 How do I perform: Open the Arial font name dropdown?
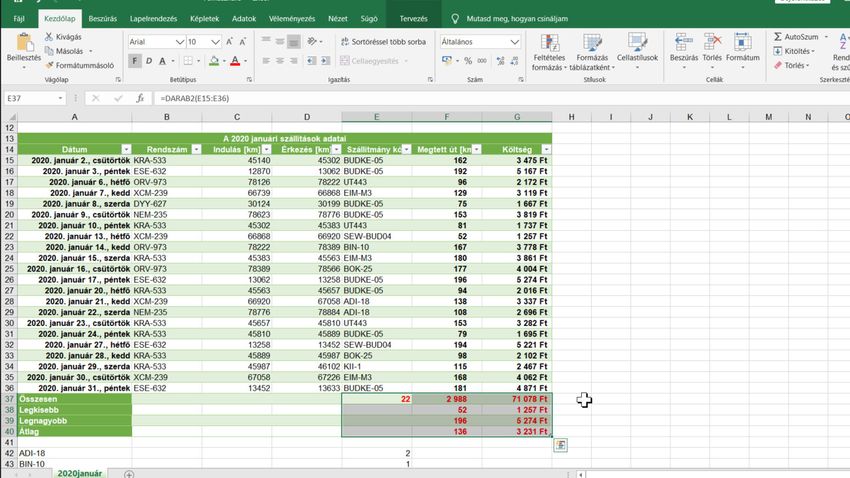click(179, 42)
